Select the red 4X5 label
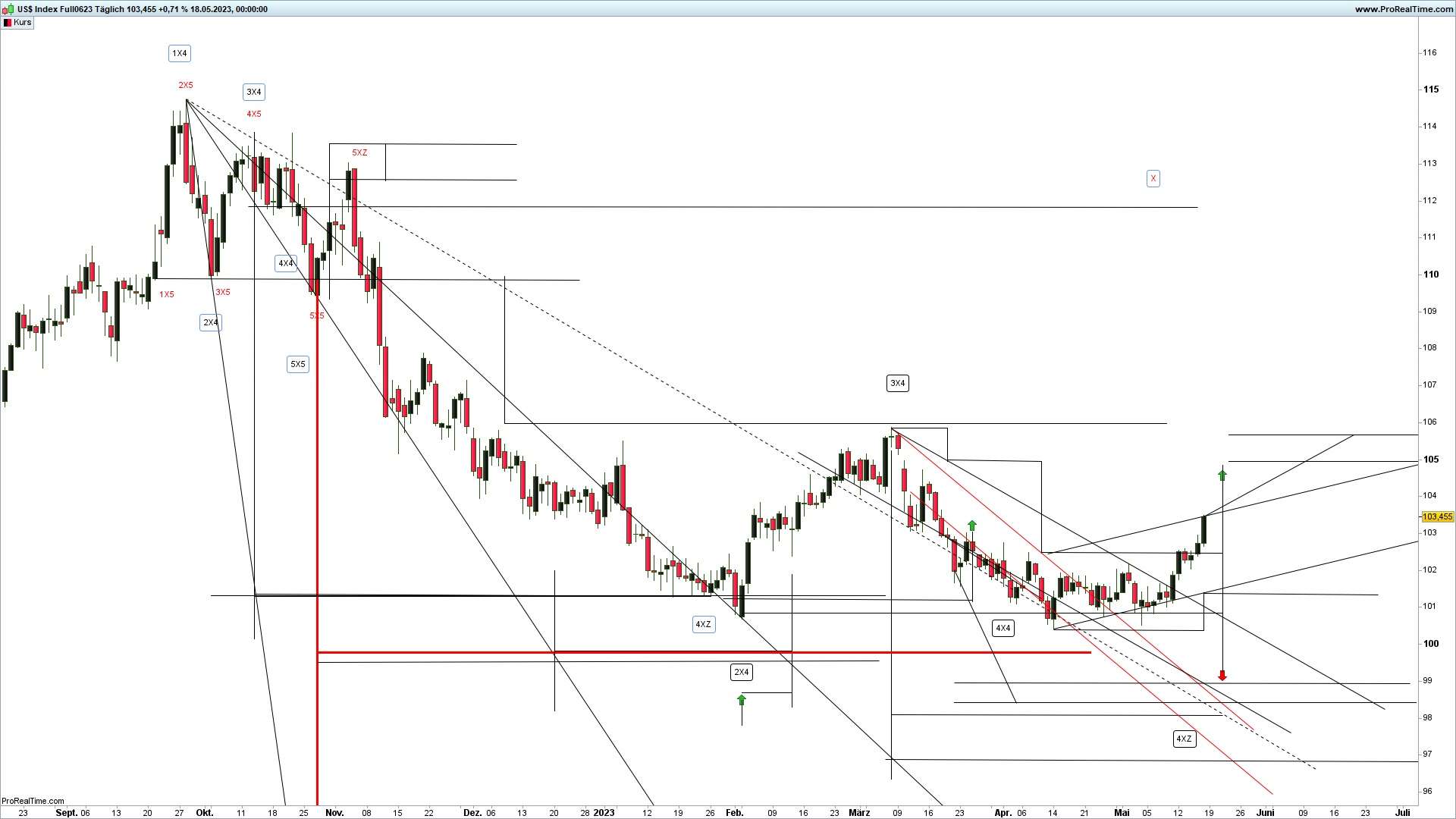The height and width of the screenshot is (819, 1456). tap(254, 114)
